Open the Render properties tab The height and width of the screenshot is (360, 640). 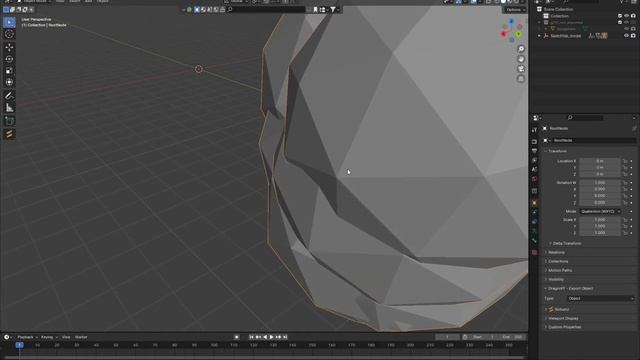pyautogui.click(x=534, y=142)
